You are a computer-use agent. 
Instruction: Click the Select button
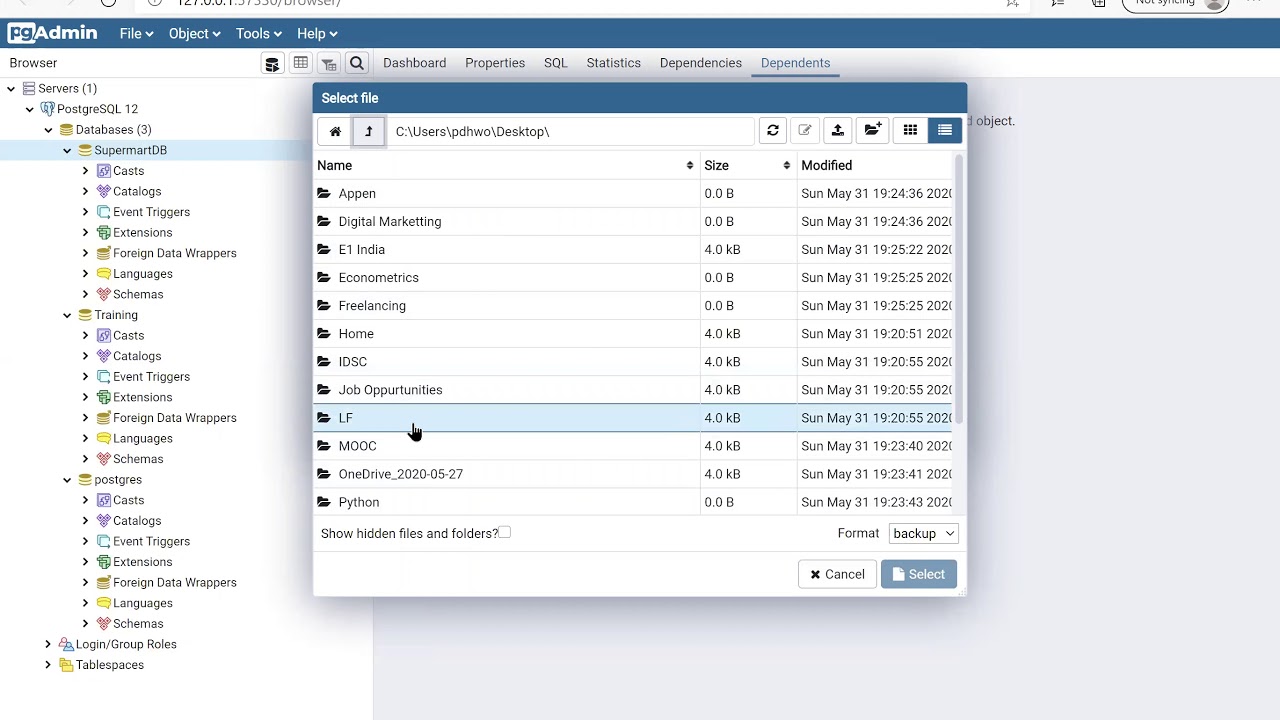tap(918, 574)
